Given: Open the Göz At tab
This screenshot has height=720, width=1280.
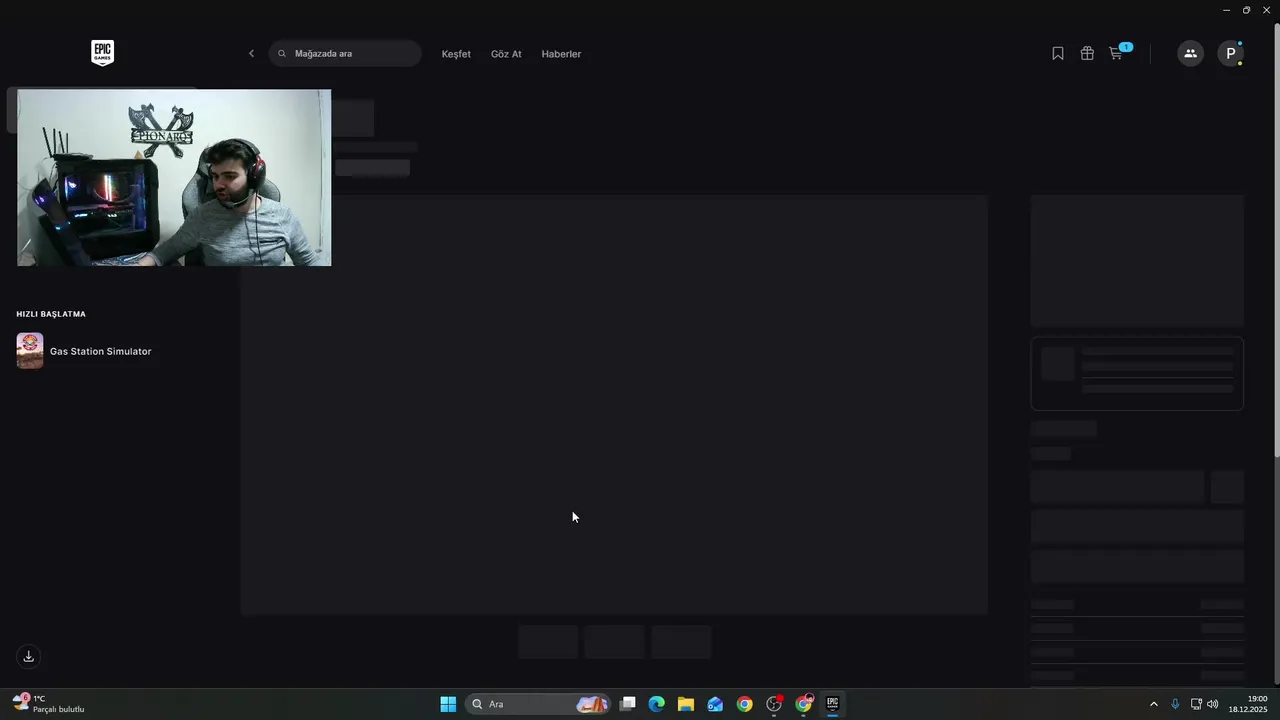Looking at the screenshot, I should tap(506, 54).
